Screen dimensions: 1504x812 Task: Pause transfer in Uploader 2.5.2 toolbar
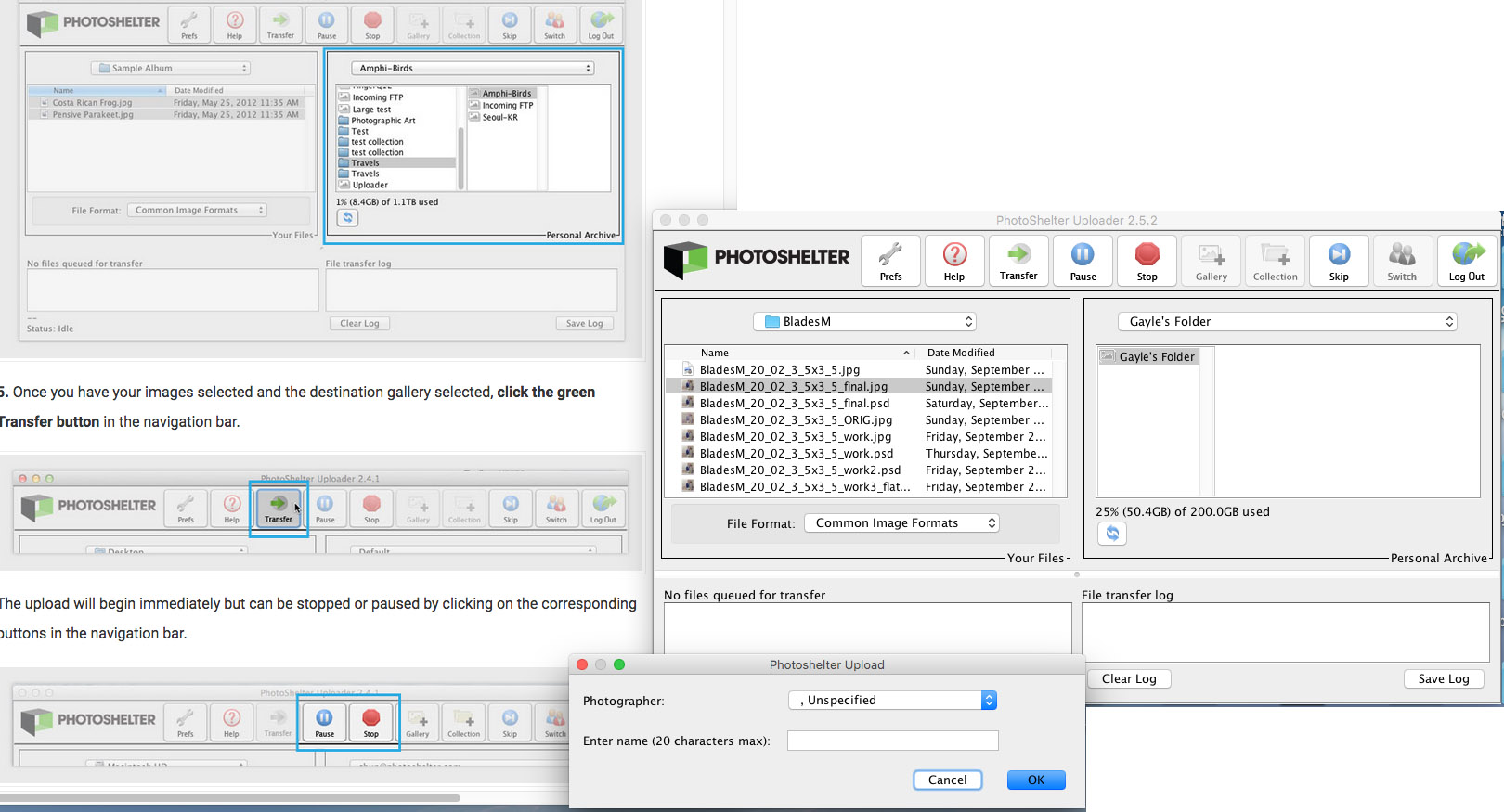coord(1083,261)
